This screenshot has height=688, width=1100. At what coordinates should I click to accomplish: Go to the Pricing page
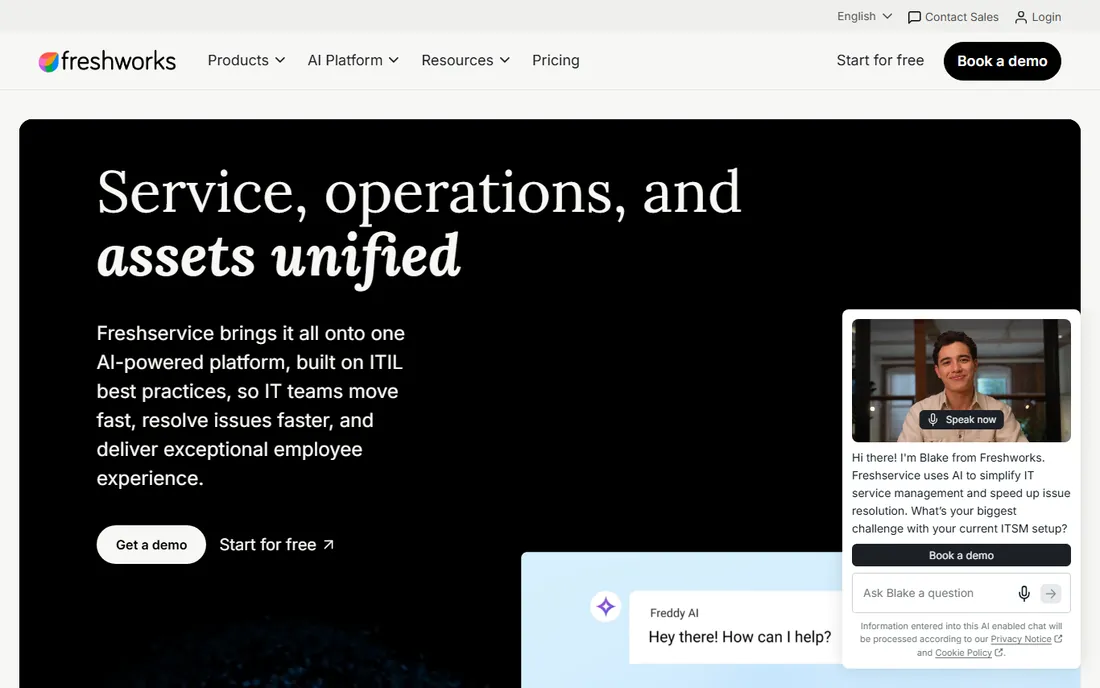pos(556,60)
